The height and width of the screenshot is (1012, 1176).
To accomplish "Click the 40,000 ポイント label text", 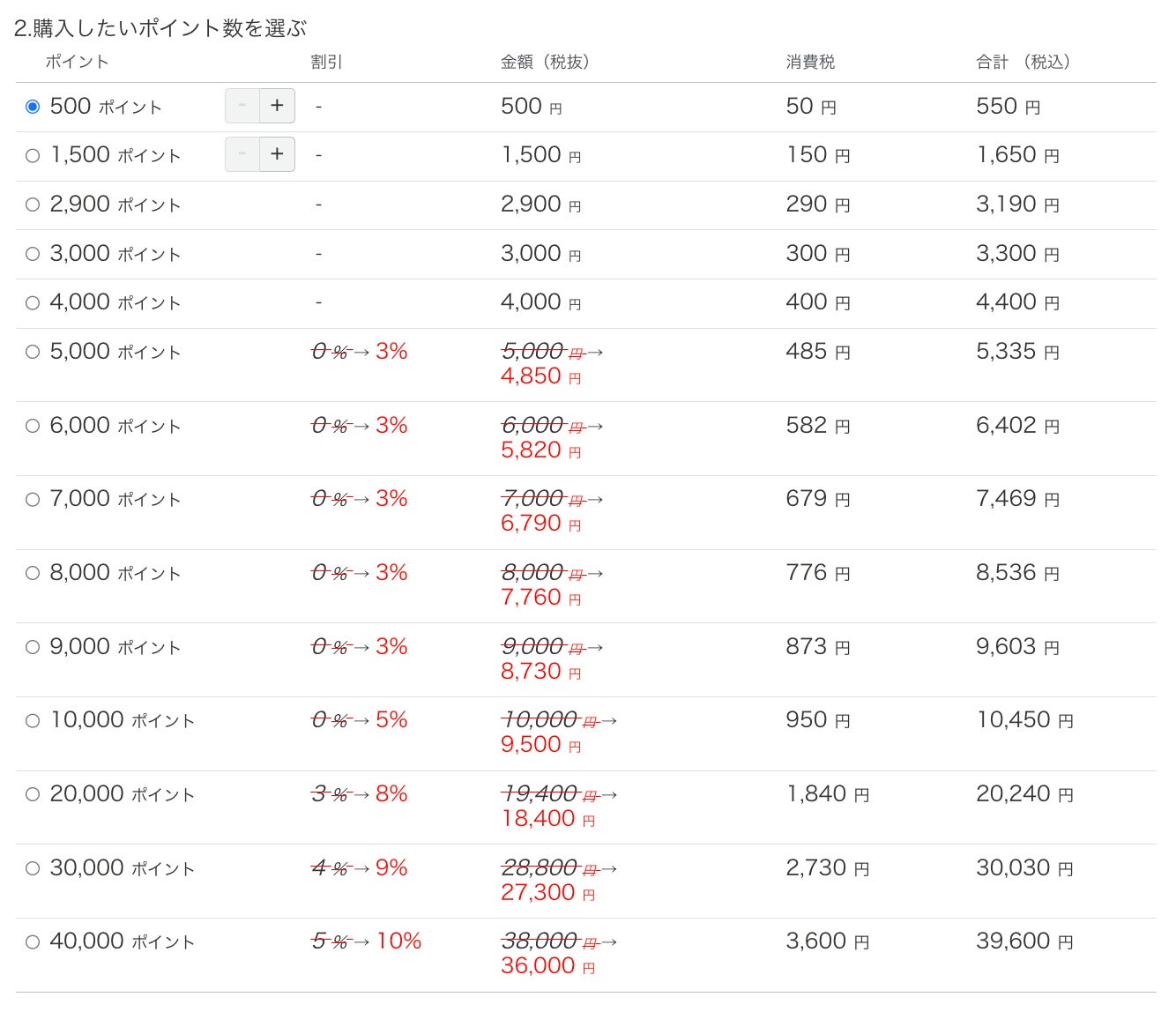I will click(x=122, y=941).
